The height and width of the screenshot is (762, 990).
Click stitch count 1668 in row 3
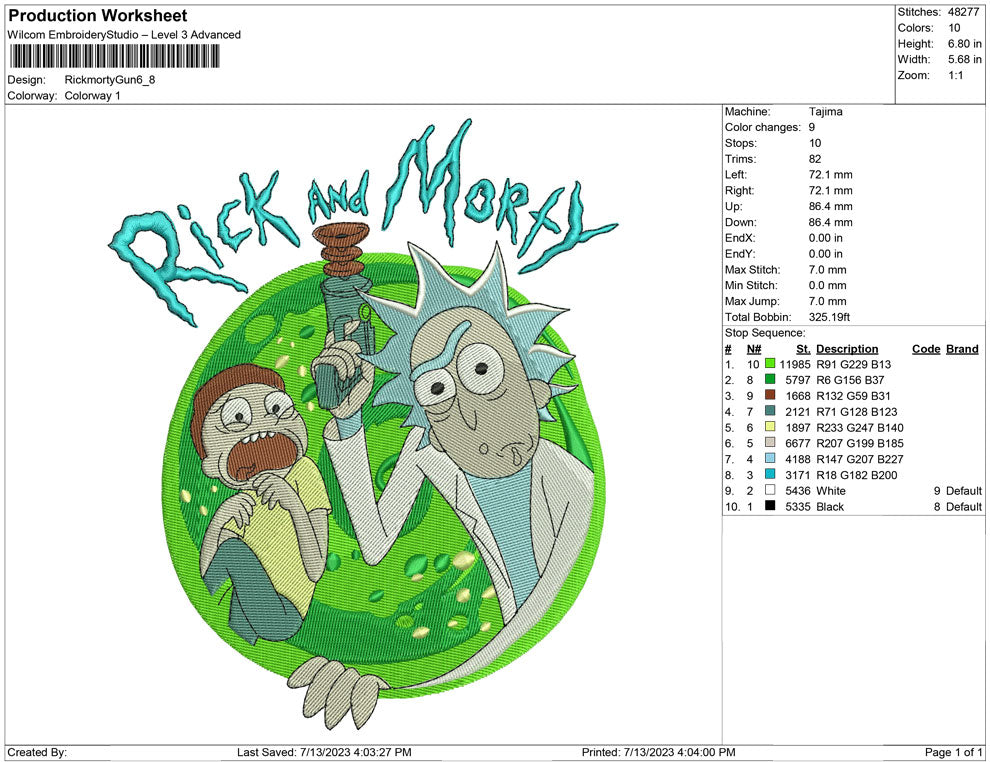tap(798, 396)
